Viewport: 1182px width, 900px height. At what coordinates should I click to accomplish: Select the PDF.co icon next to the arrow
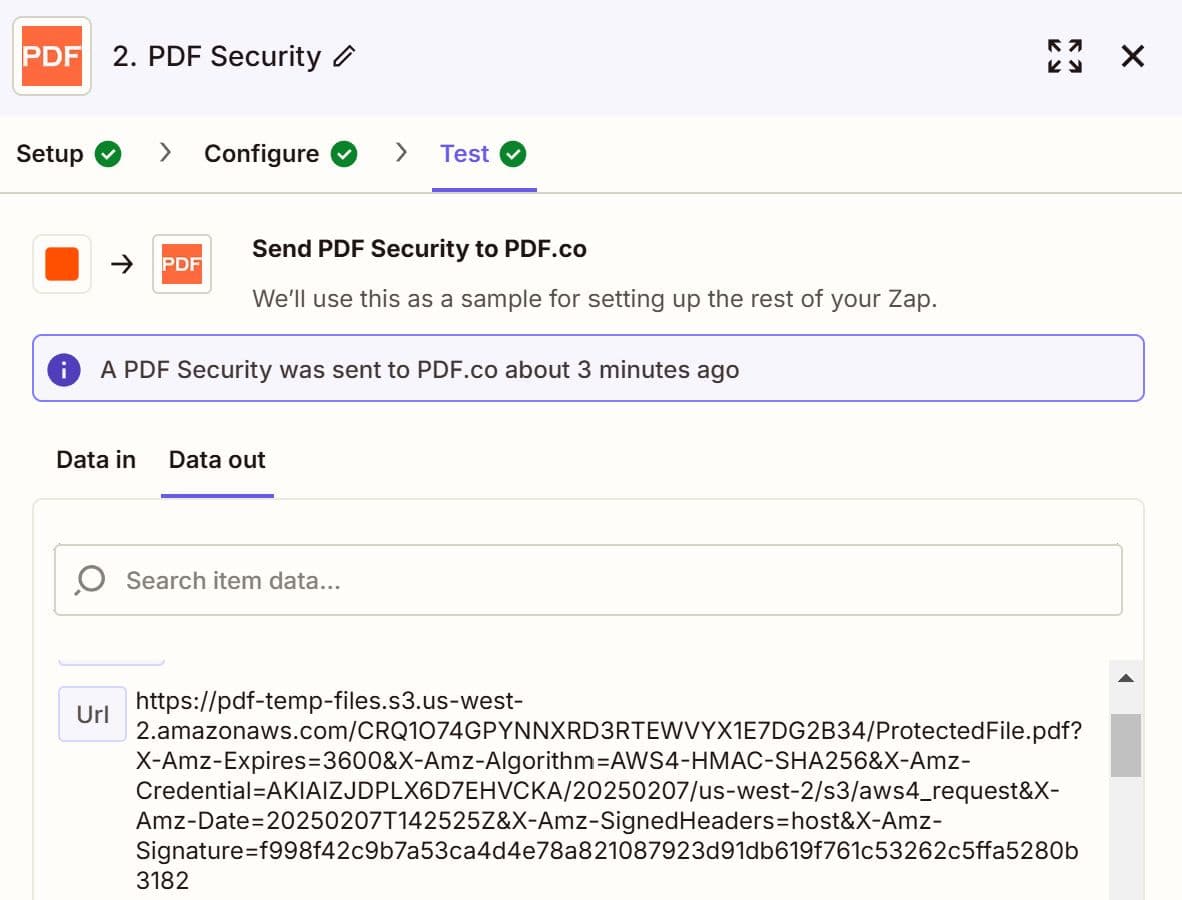click(x=182, y=263)
